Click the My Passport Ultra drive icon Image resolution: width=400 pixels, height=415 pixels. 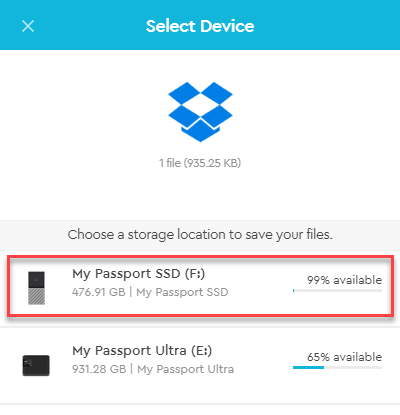36,365
